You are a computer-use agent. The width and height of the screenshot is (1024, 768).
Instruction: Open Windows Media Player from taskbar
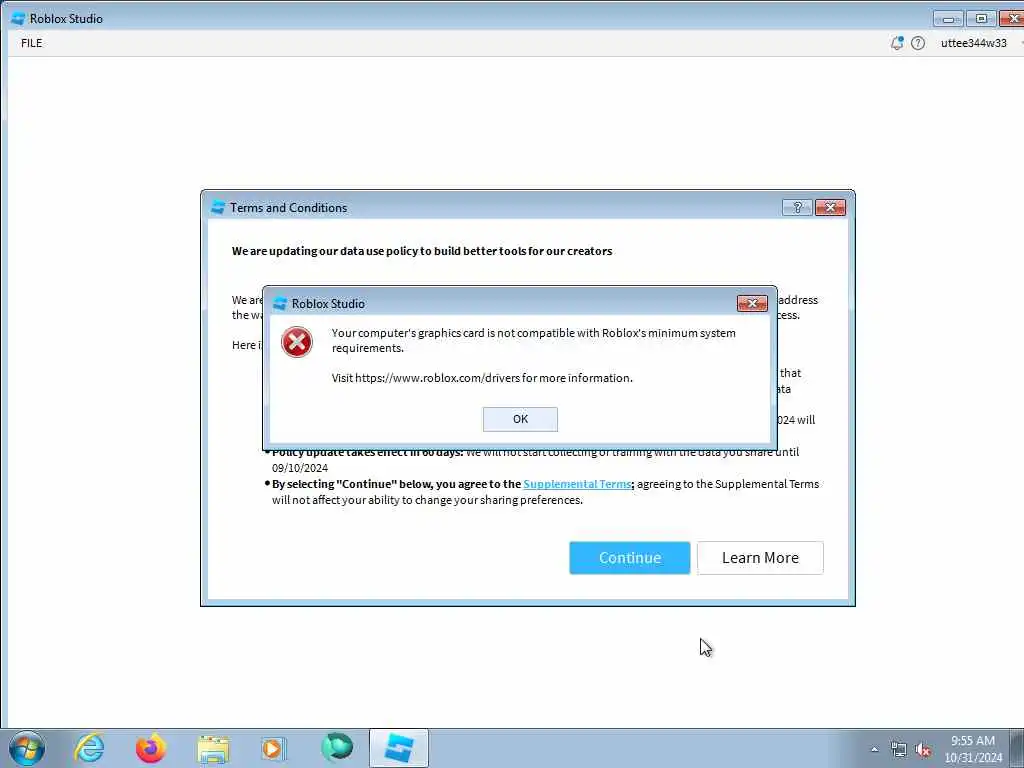(x=274, y=748)
